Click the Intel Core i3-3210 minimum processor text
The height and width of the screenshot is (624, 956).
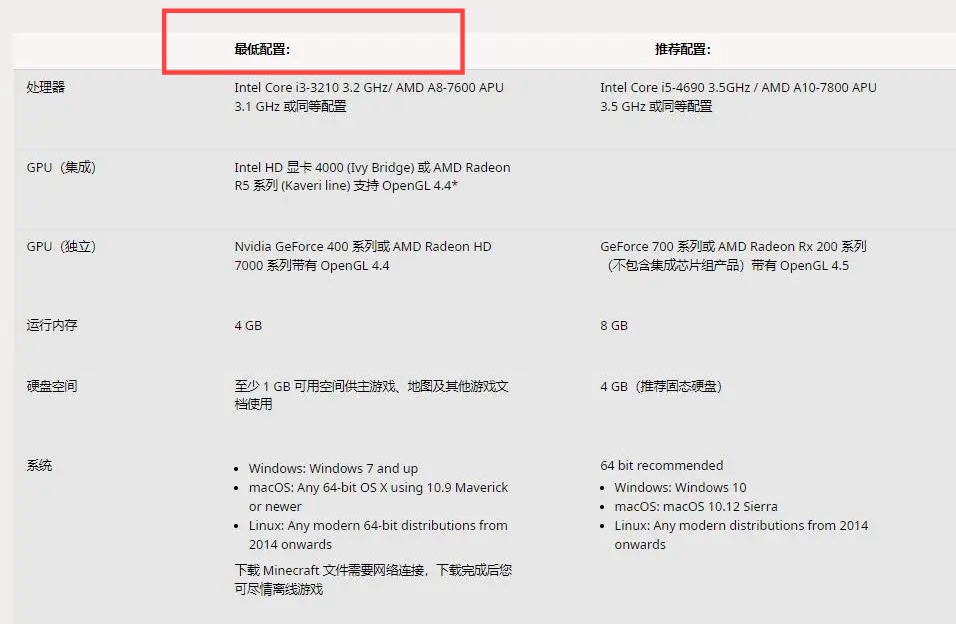point(369,97)
